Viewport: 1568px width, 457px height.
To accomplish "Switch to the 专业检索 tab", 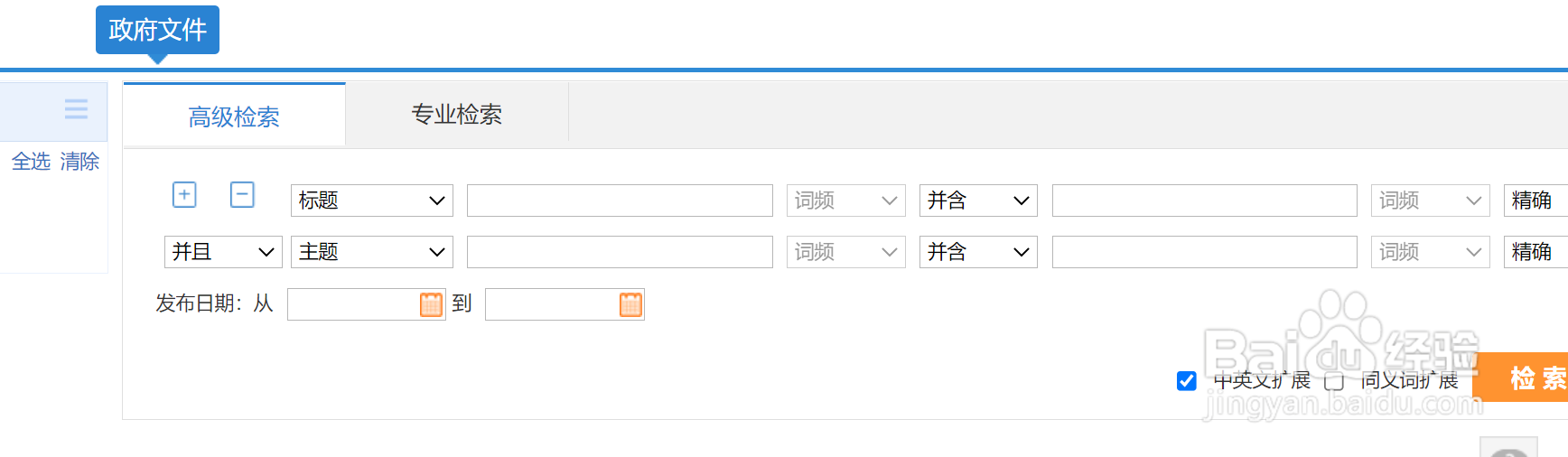I will pyautogui.click(x=457, y=114).
